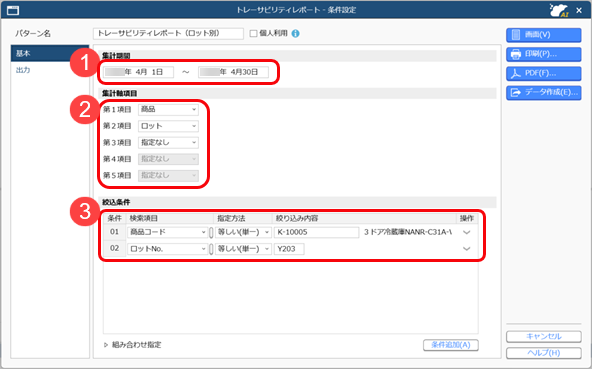Screen dimensions: 592x369
Task: Toggle the 個人利用 checkbox
Action: (x=254, y=34)
